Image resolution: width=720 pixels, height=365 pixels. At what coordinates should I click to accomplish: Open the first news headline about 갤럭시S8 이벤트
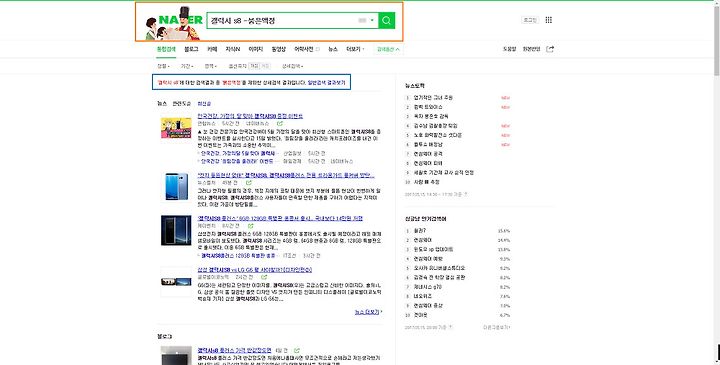point(250,116)
